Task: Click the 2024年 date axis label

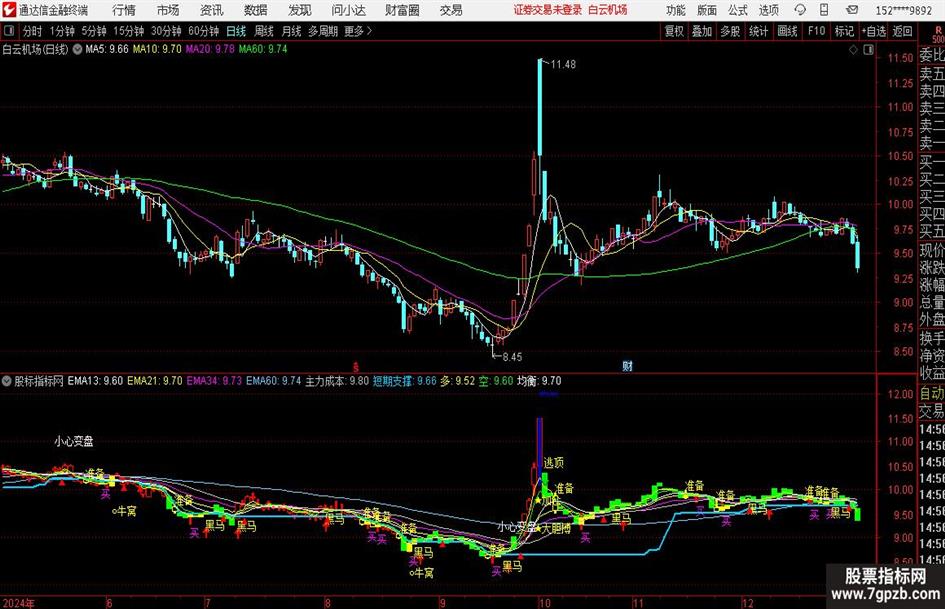Action: click(x=19, y=603)
